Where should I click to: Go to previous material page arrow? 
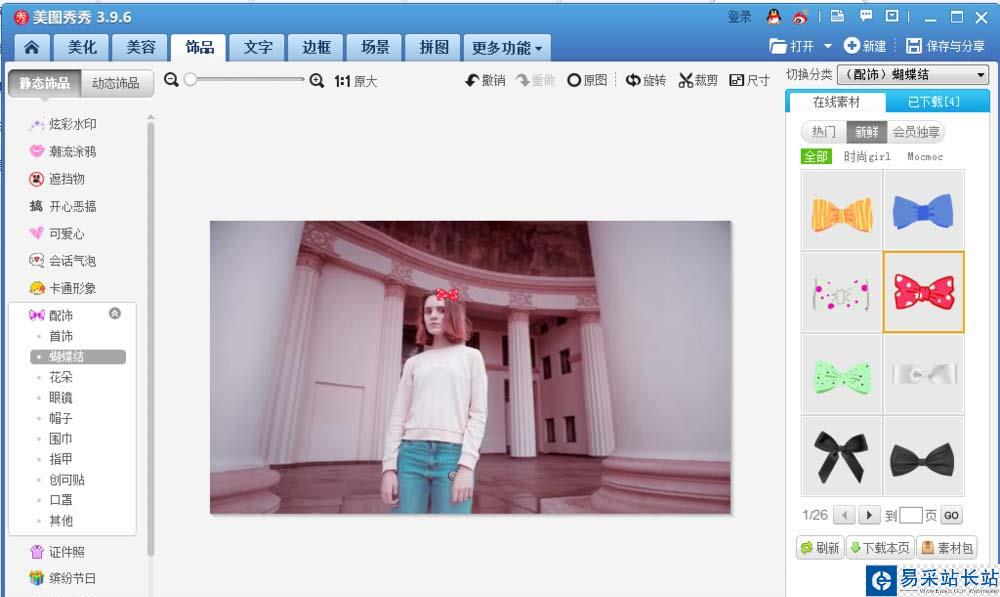[x=844, y=515]
